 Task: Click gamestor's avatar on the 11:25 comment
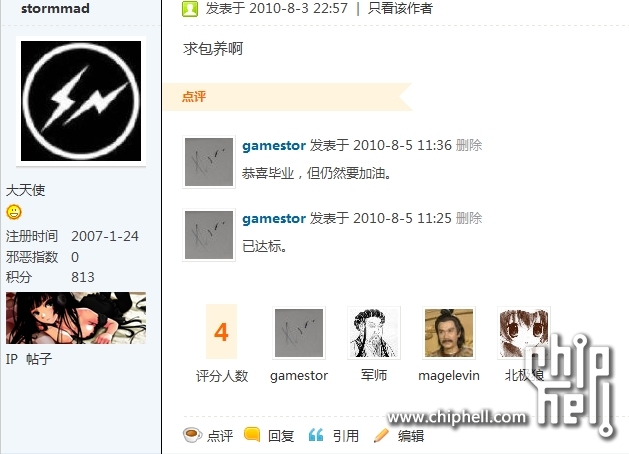(209, 235)
